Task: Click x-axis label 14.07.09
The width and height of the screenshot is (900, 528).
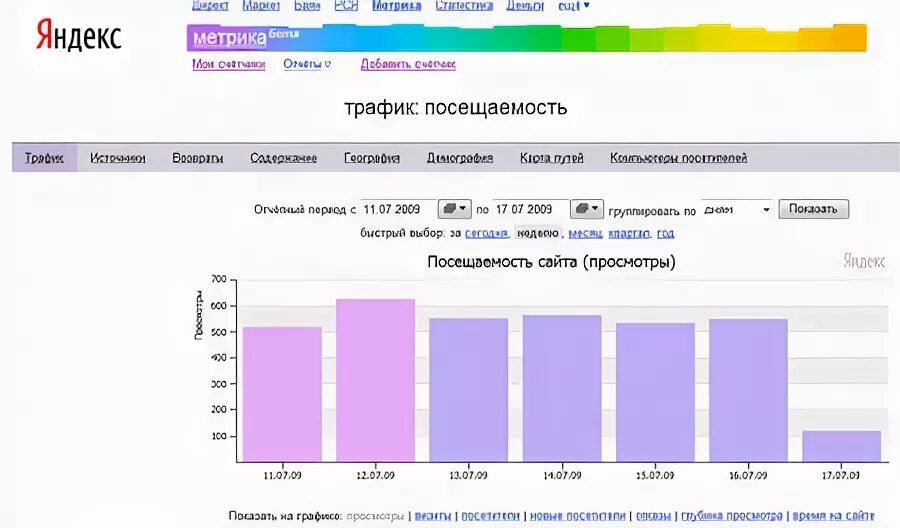Action: tap(562, 475)
